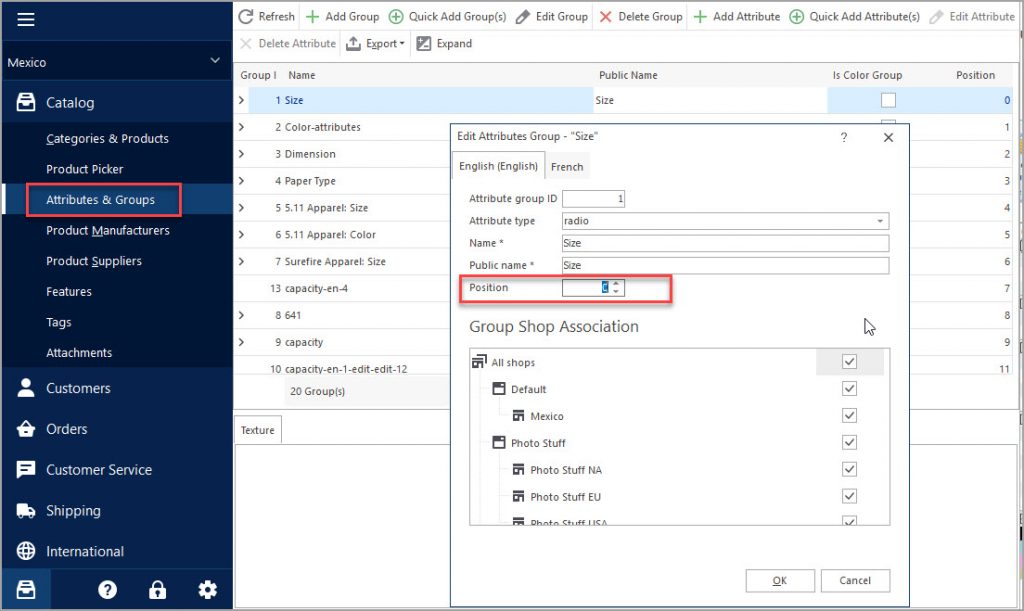Expand the Color-attributes group row
The height and width of the screenshot is (611, 1024).
tap(240, 127)
